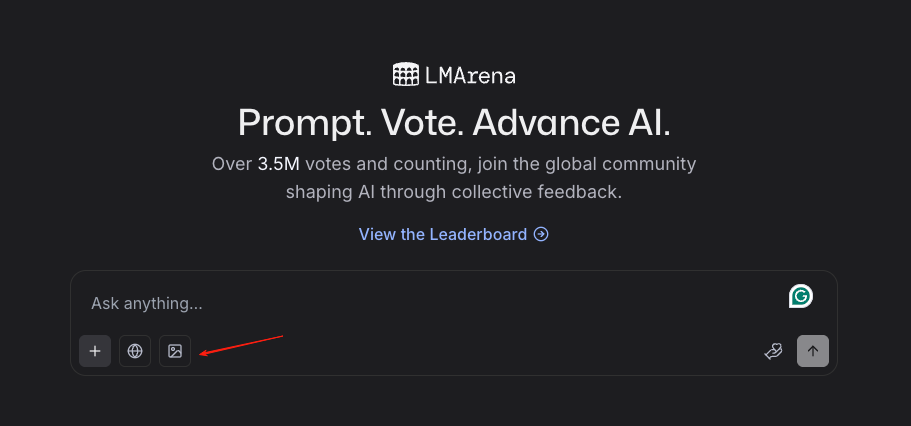Toggle the globe web search button
This screenshot has height=426, width=911.
coord(135,351)
